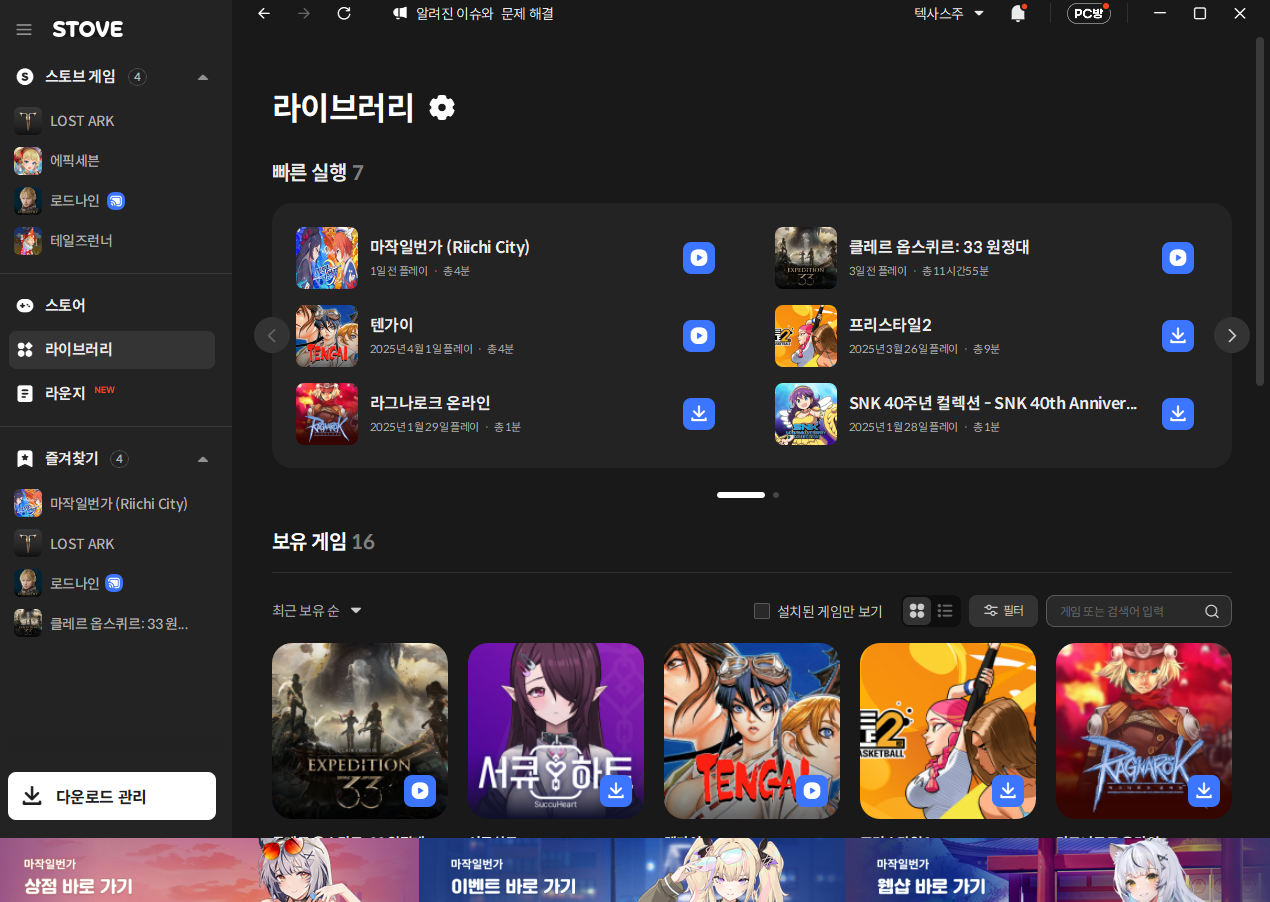Reload the page with refresh icon
The image size is (1270, 902).
point(344,13)
